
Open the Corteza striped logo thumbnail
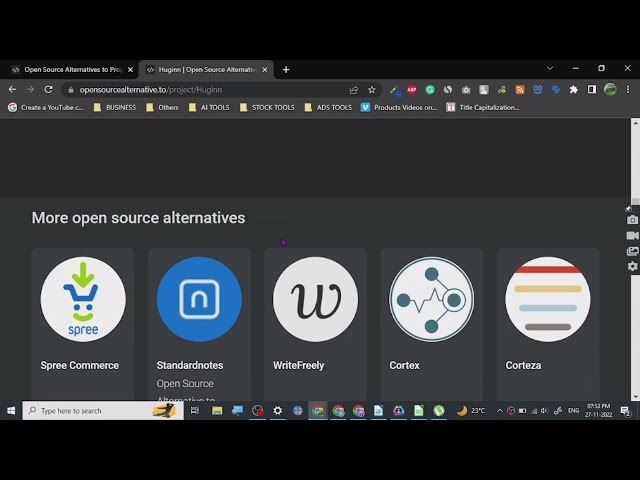click(x=548, y=299)
